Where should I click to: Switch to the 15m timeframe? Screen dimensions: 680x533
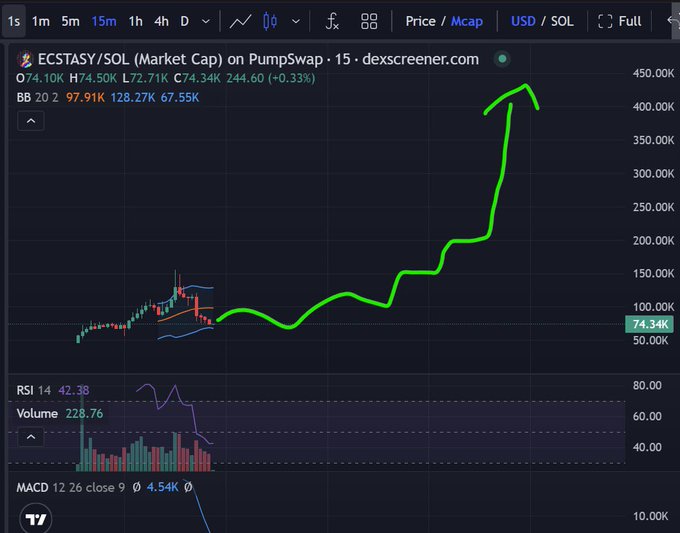(104, 21)
